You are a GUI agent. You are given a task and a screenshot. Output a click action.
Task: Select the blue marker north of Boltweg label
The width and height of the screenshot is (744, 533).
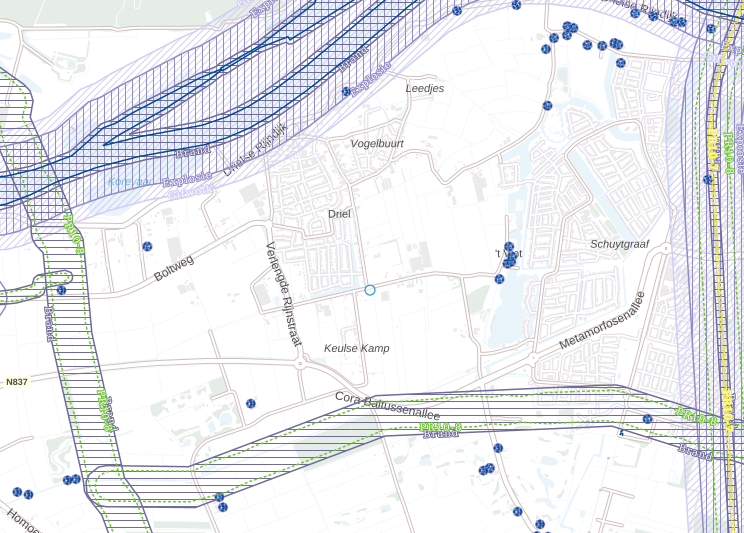pos(147,246)
